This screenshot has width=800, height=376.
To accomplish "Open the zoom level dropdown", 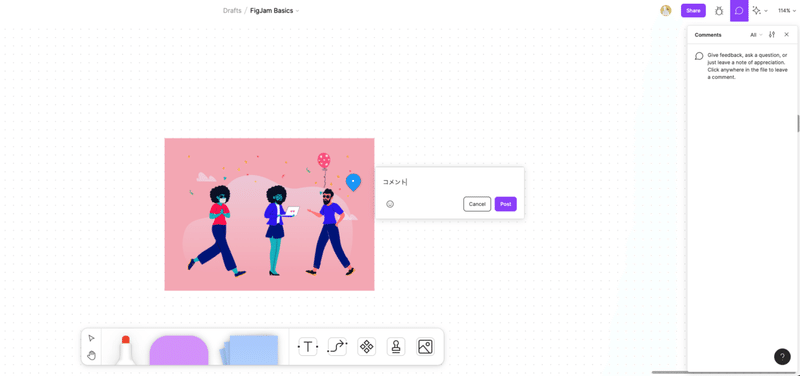I will (x=787, y=10).
